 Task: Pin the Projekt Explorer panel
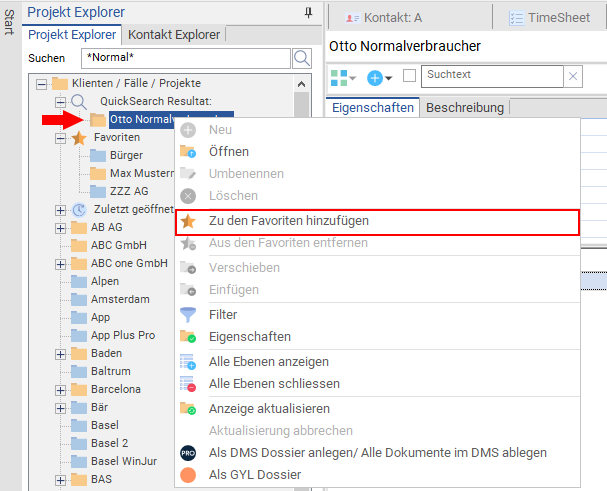[308, 13]
